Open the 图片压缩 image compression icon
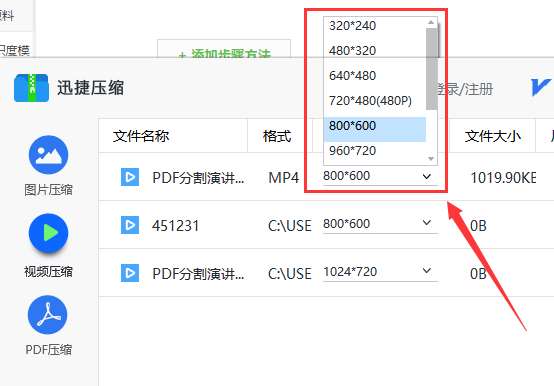This screenshot has width=554, height=386. [48, 155]
